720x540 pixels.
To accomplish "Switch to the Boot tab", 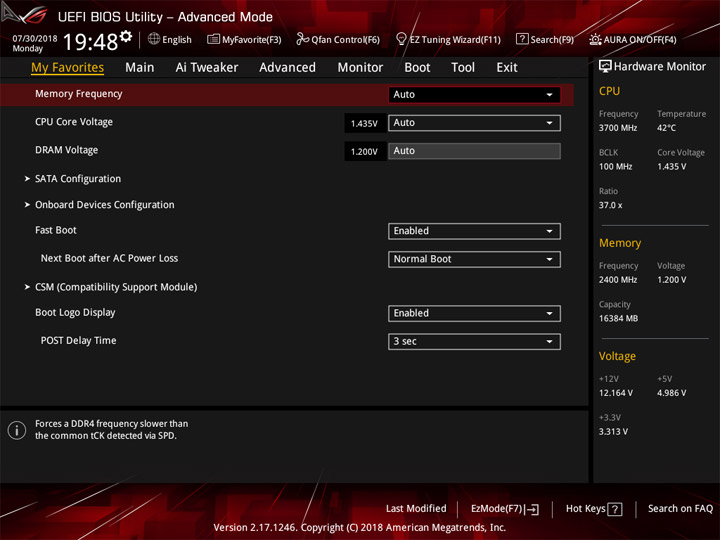I will (x=417, y=68).
